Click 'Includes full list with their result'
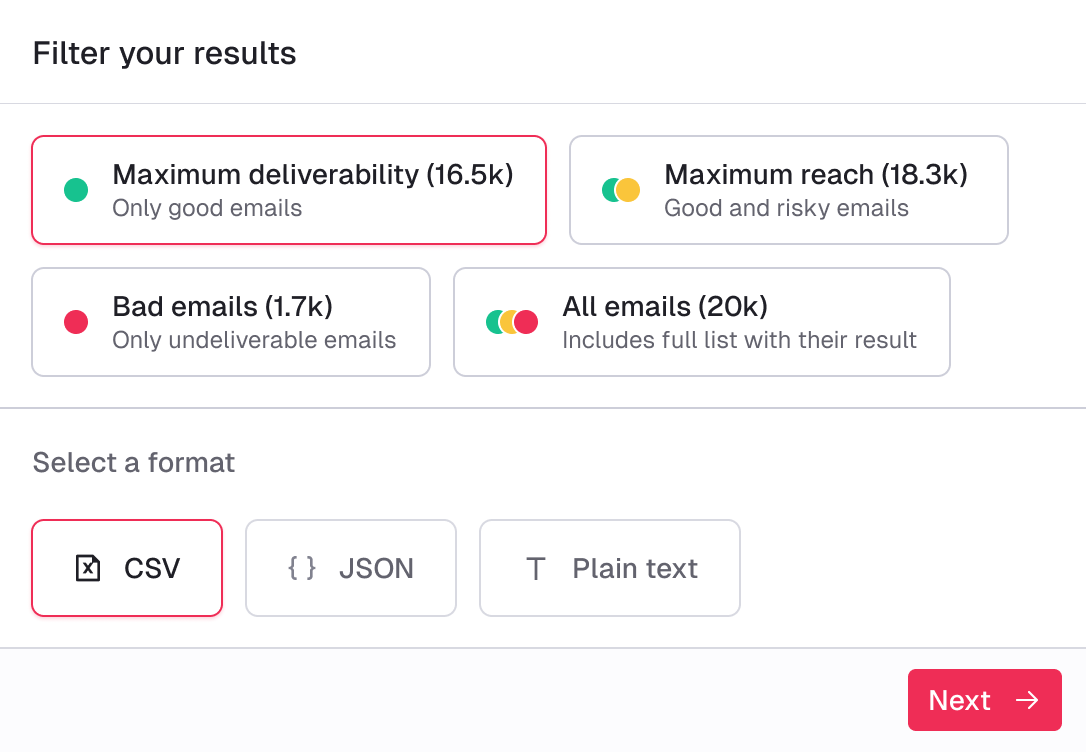1086x752 pixels. pyautogui.click(x=739, y=341)
